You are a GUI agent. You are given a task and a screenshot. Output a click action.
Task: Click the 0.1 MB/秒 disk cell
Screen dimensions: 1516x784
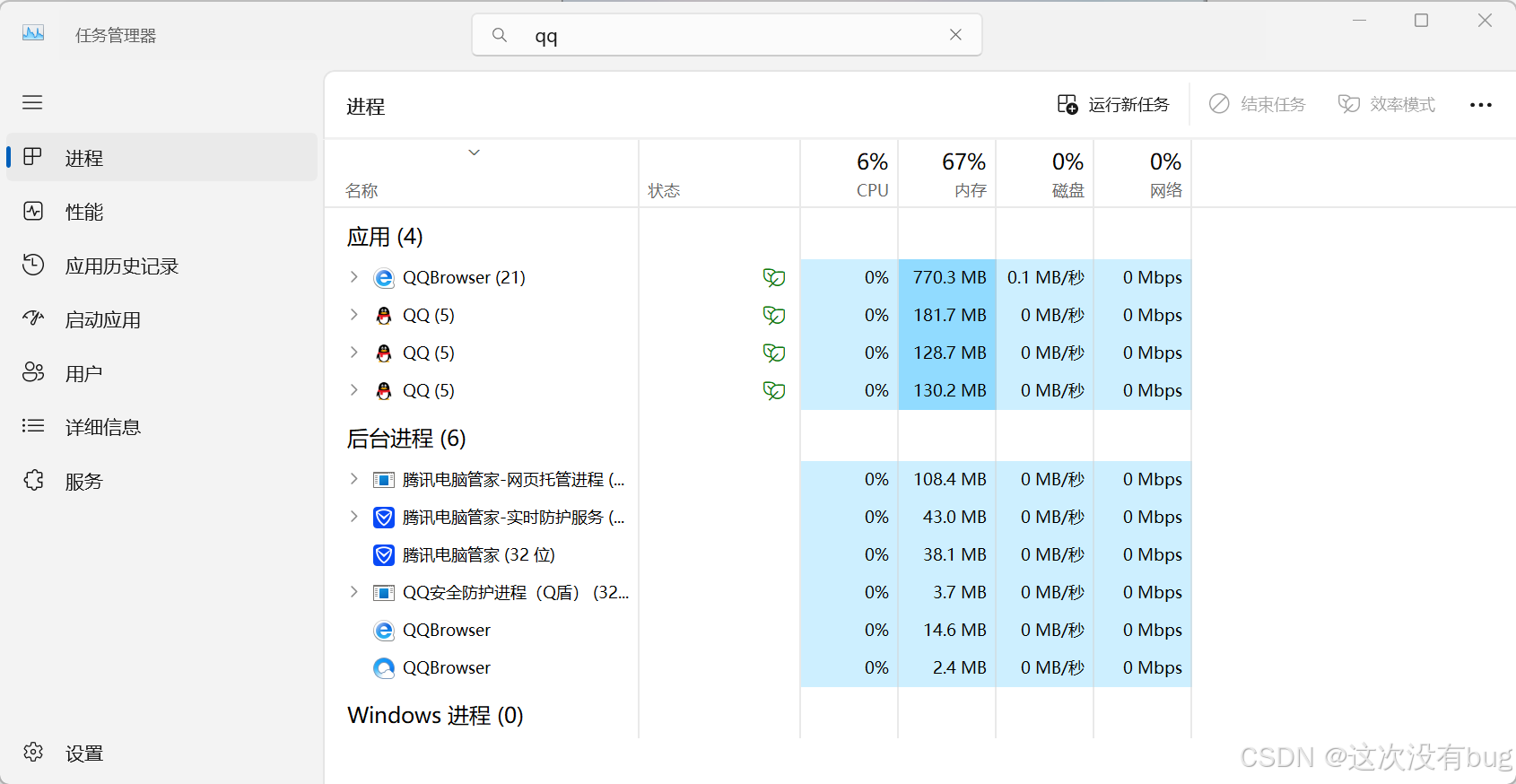pyautogui.click(x=1045, y=277)
